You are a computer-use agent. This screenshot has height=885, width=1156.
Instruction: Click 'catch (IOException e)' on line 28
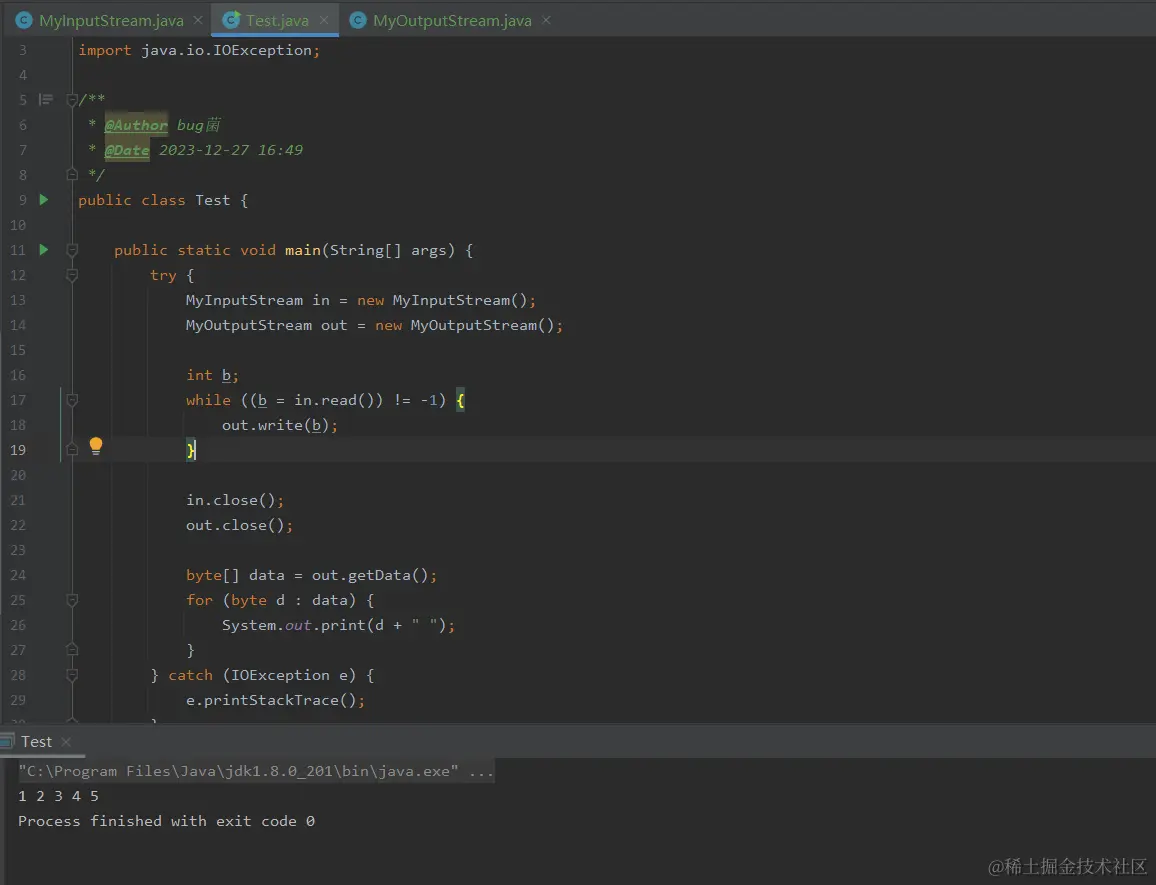click(x=262, y=676)
